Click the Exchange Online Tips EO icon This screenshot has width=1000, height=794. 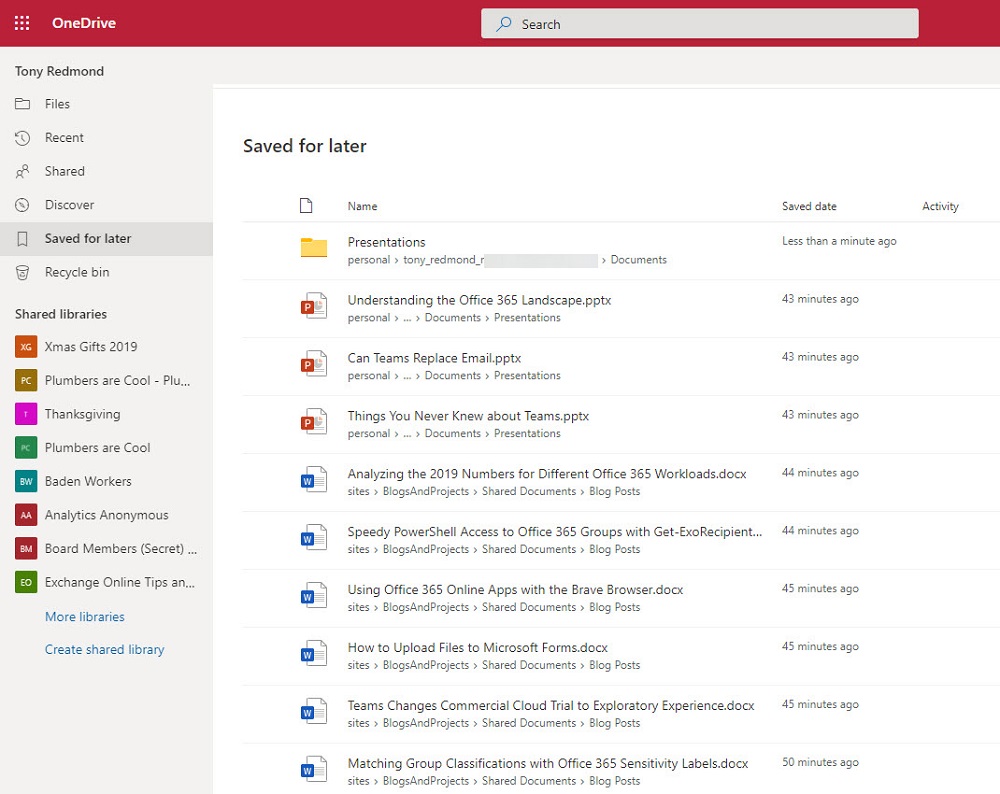point(26,582)
